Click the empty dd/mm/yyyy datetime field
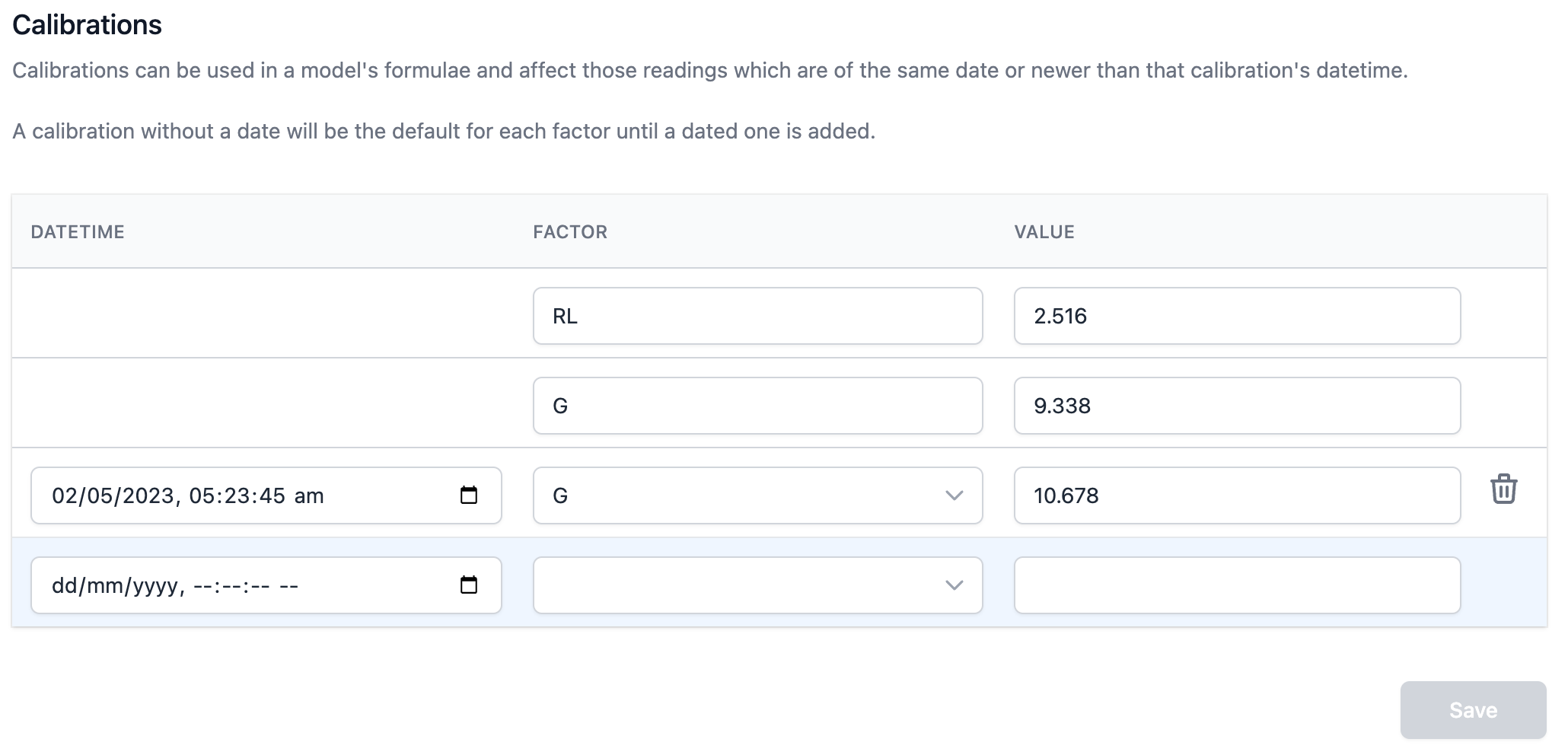1568x755 pixels. (228, 585)
